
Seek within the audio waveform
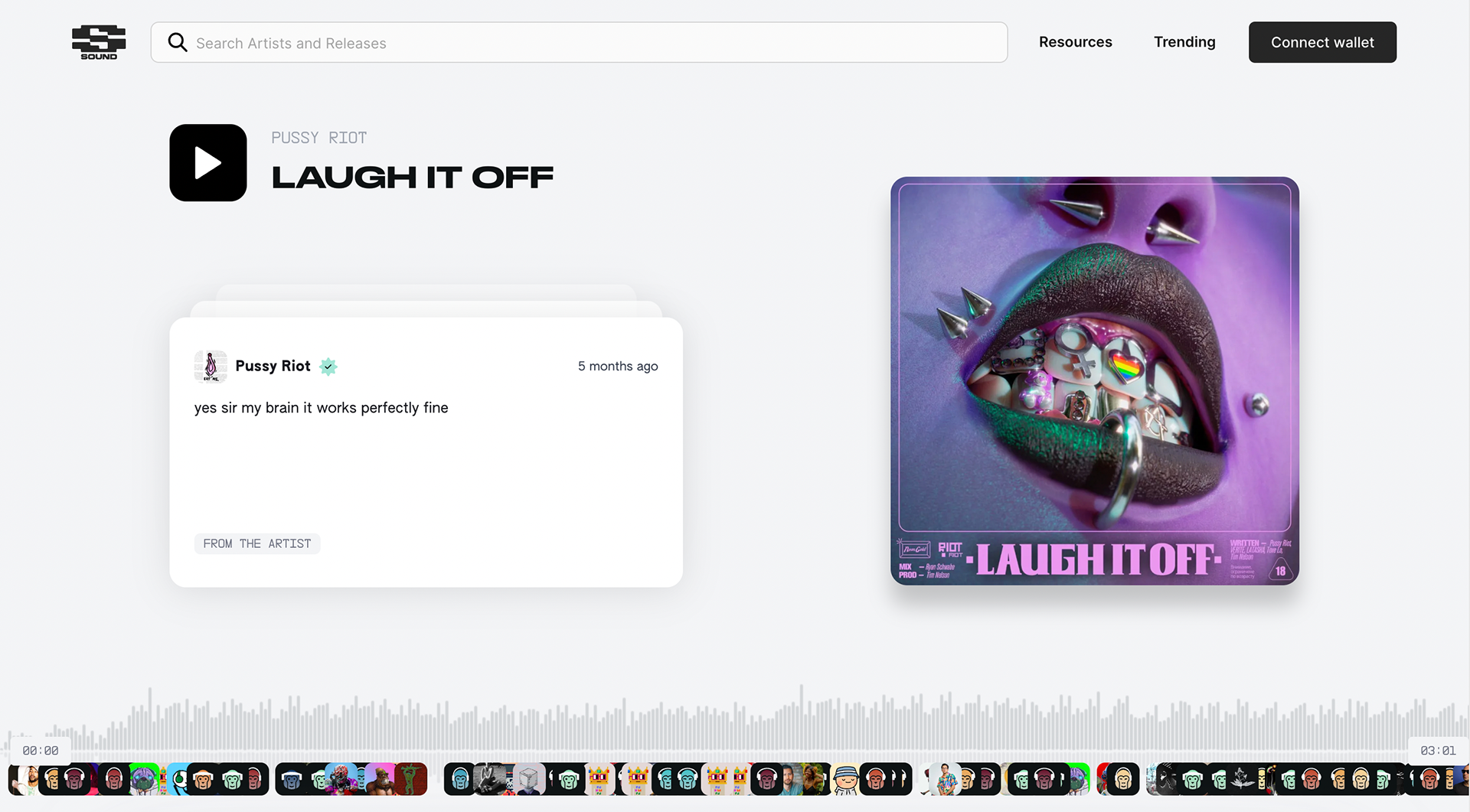click(735, 719)
